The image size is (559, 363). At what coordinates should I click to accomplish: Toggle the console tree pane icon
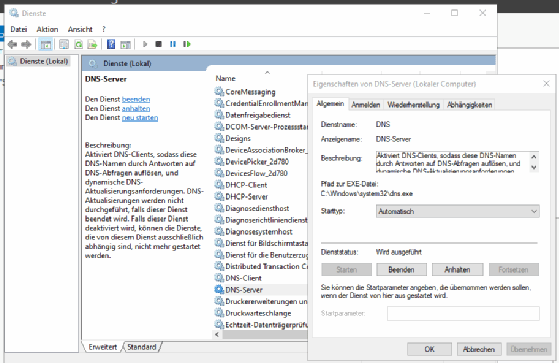point(46,45)
